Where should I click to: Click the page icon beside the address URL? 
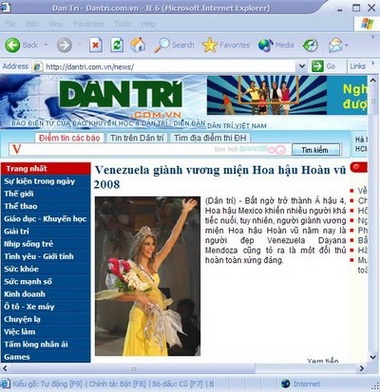click(x=38, y=66)
